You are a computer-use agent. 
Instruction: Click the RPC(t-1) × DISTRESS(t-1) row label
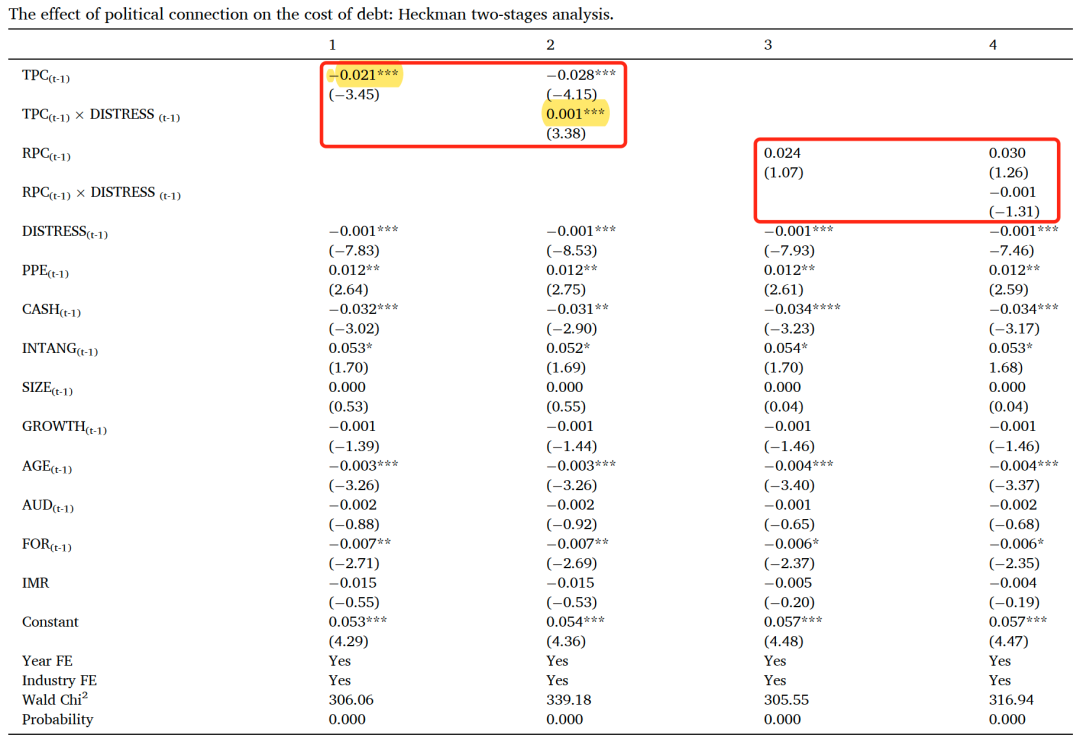coord(101,193)
